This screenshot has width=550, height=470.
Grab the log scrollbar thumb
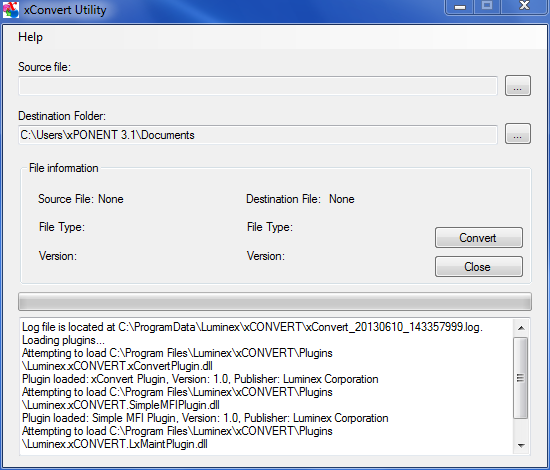click(x=521, y=378)
